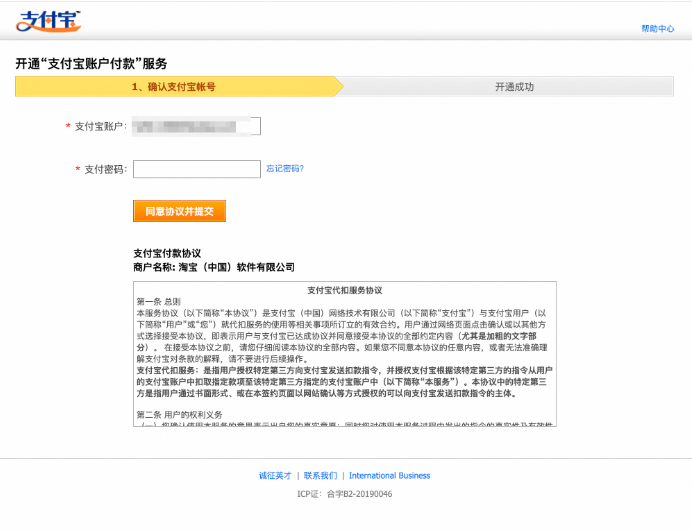692x531 pixels.
Task: Click the 第二条 用户的权利义务 clause heading
Action: 179,415
